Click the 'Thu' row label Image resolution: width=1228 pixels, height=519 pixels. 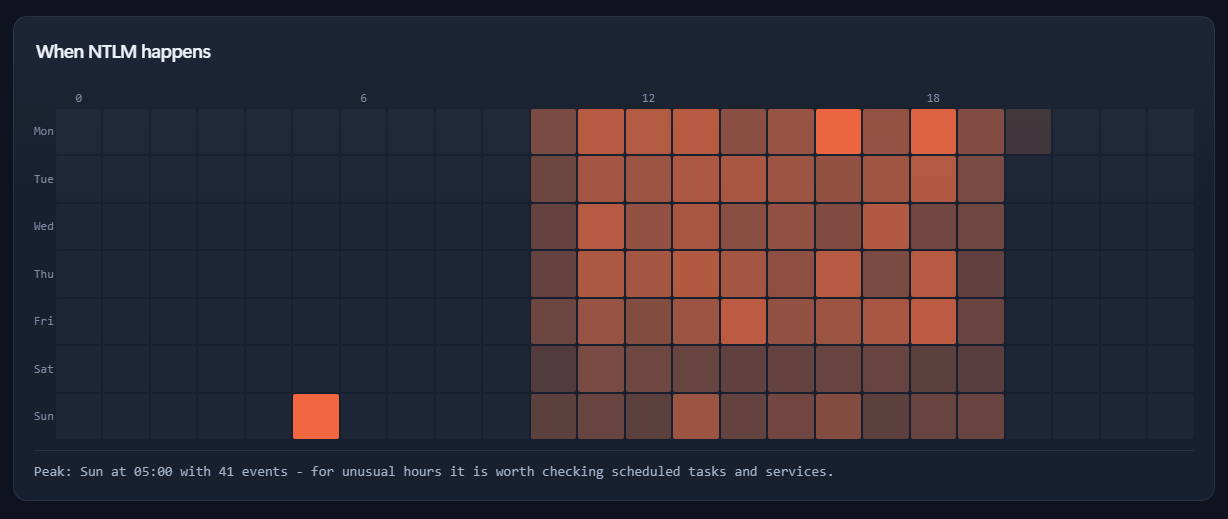pyautogui.click(x=44, y=274)
